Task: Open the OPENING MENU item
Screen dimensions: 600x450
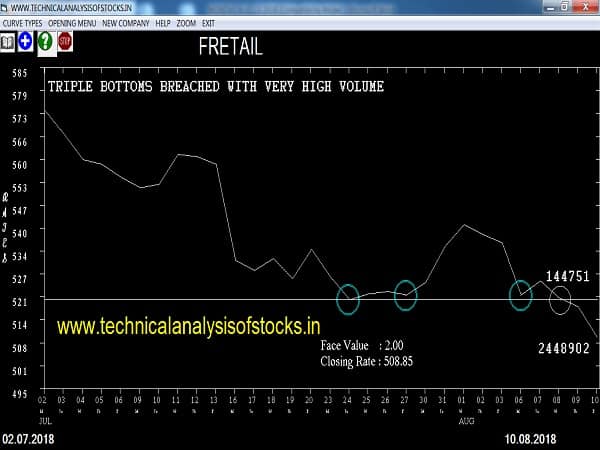Action: (73, 21)
